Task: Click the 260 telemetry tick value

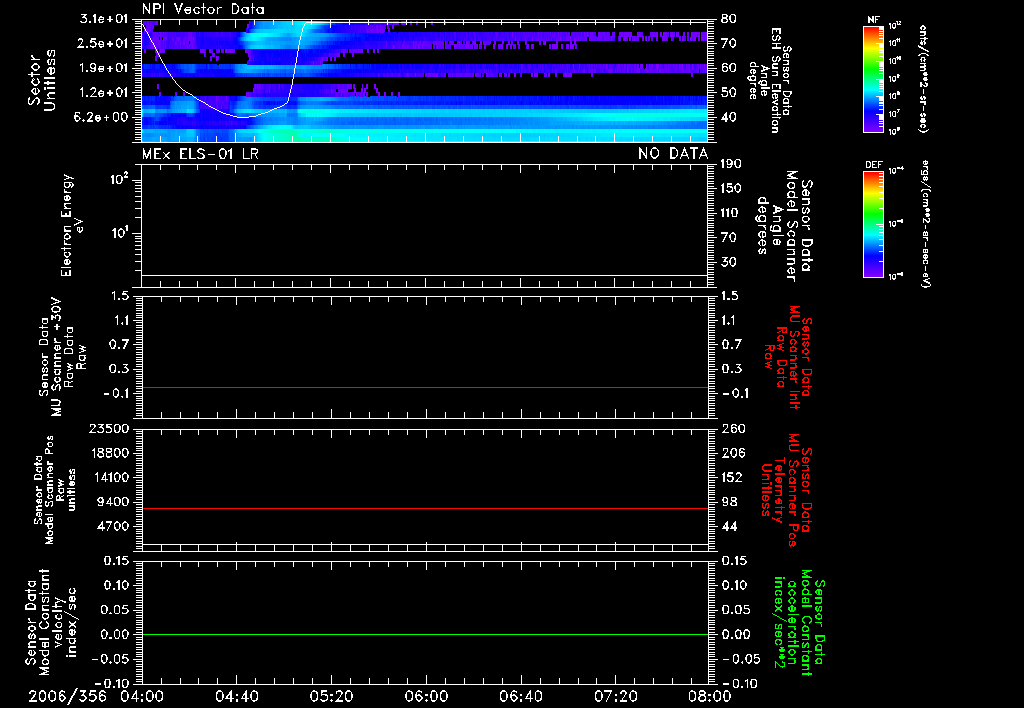Action: pyautogui.click(x=733, y=429)
